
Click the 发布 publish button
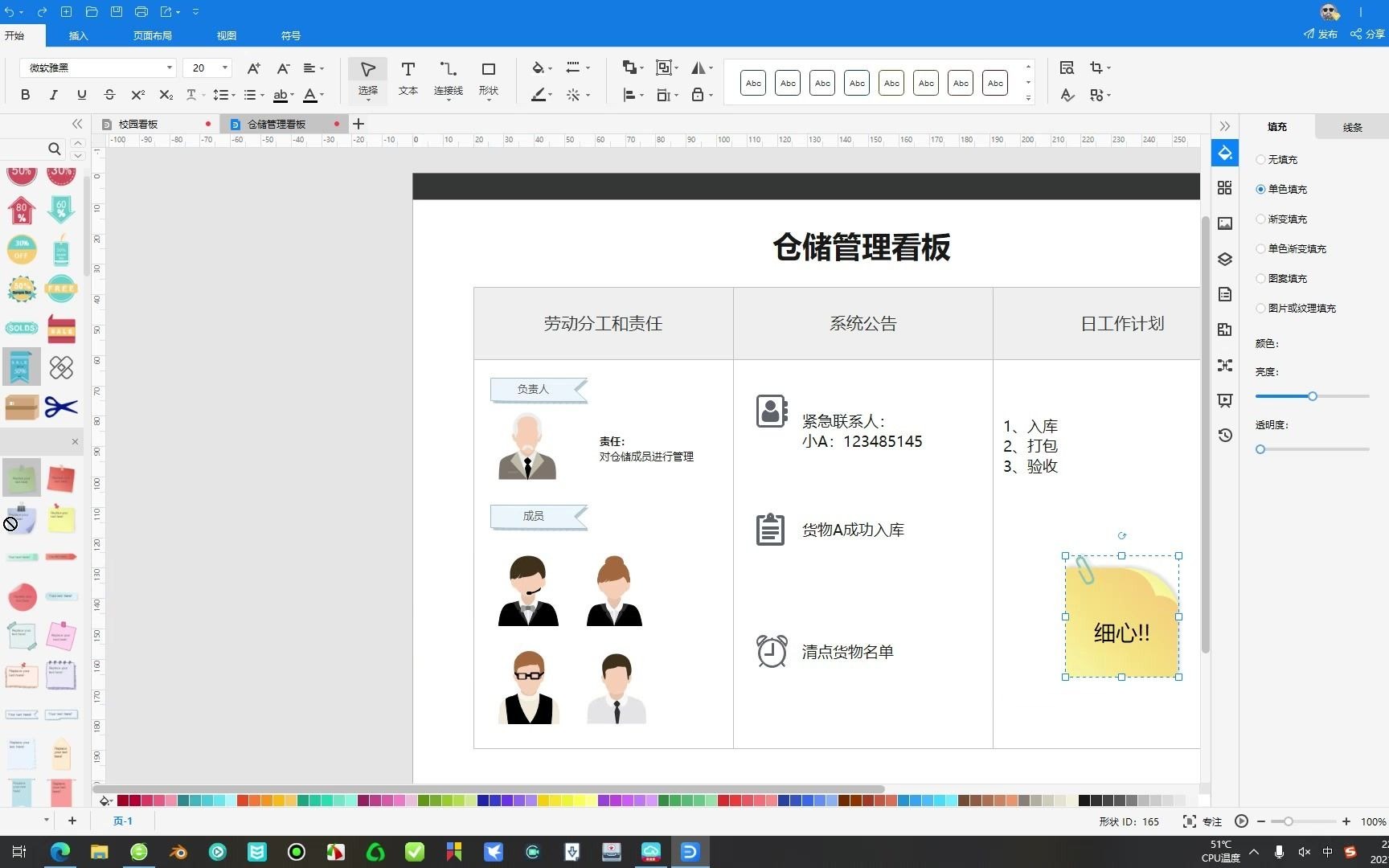(x=1320, y=35)
